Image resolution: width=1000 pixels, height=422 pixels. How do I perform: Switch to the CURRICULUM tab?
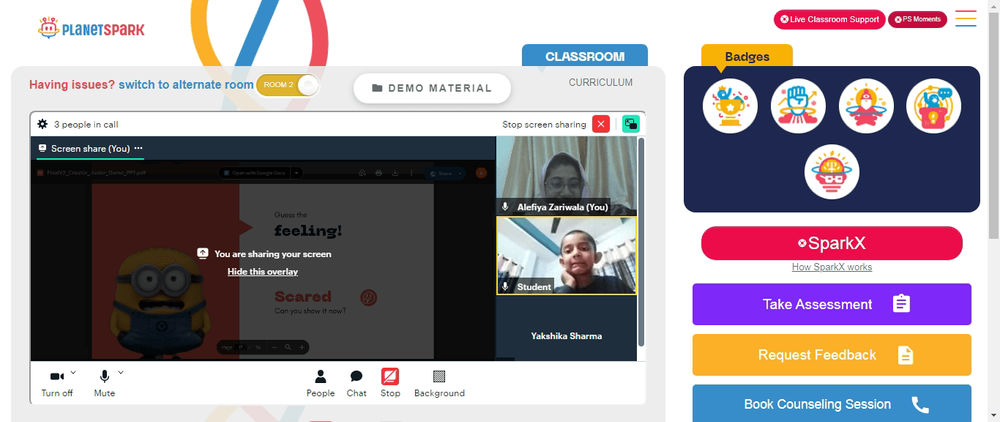pos(601,82)
